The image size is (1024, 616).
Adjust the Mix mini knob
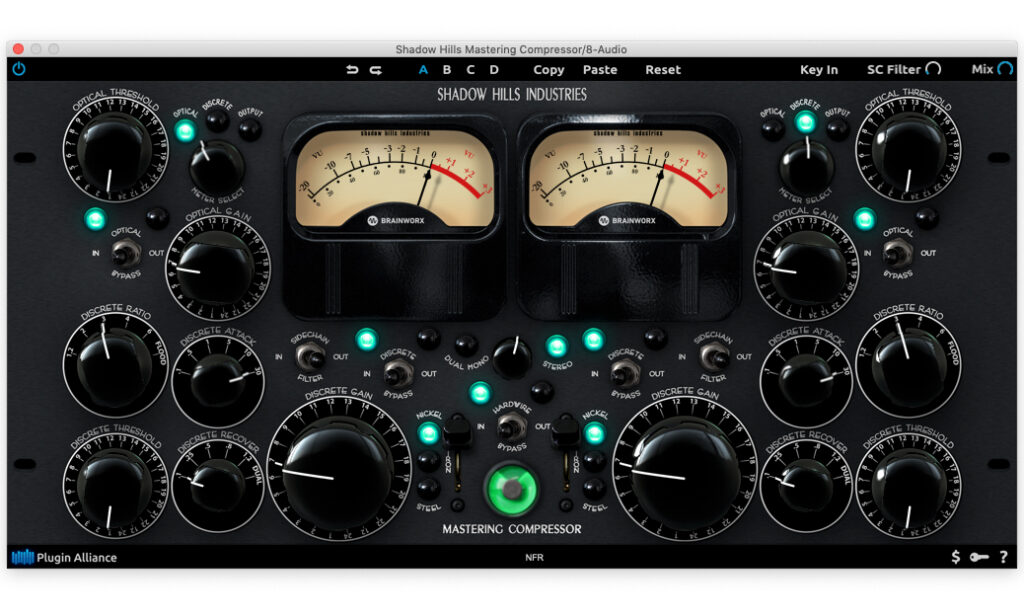tap(1005, 69)
